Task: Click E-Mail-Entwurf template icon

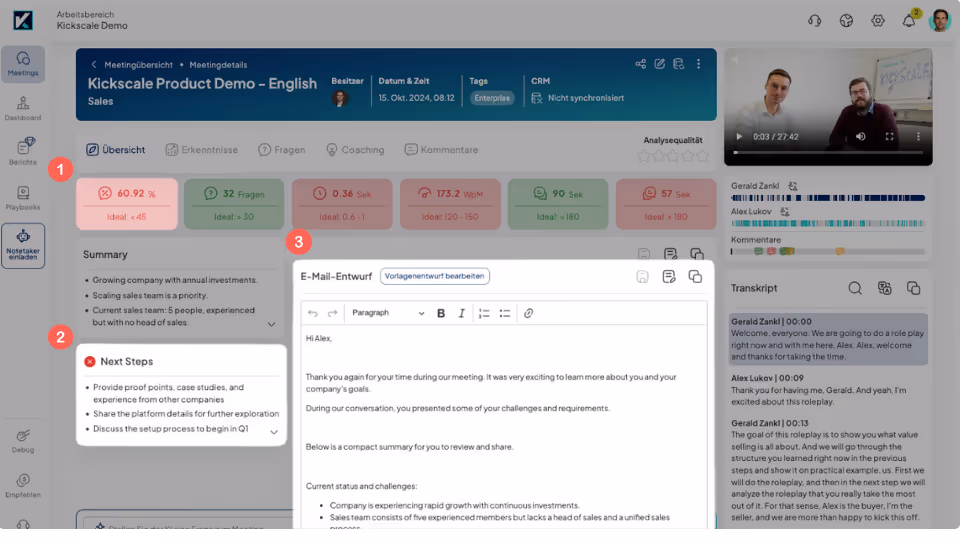Action: click(669, 276)
